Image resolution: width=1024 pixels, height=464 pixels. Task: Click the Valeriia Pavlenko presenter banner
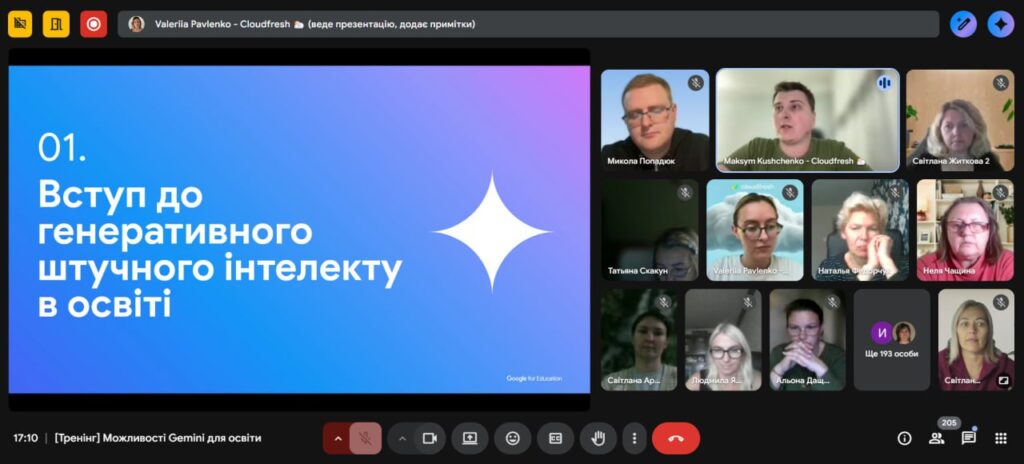[x=528, y=24]
